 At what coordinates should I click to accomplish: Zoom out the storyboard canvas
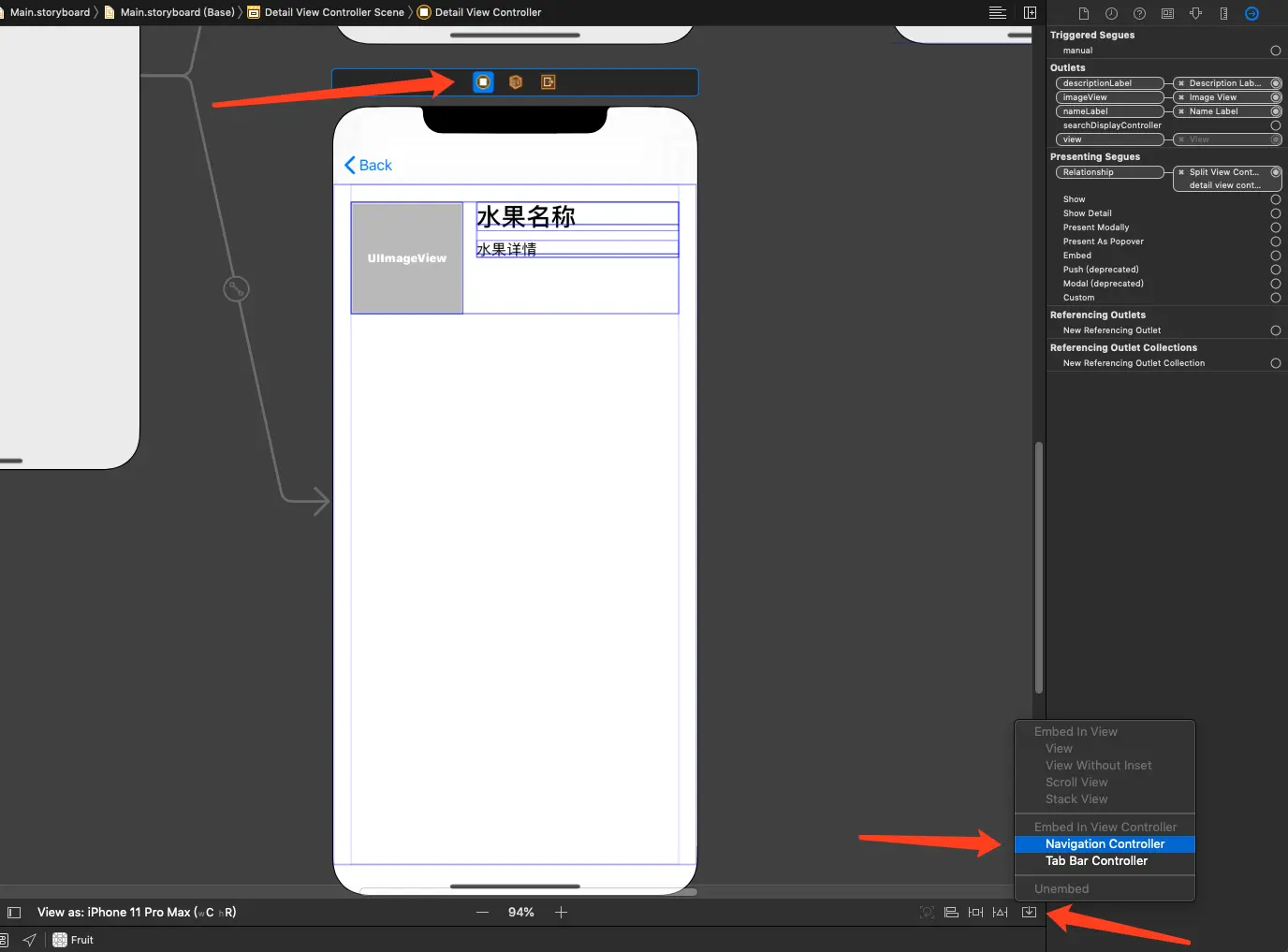pyautogui.click(x=482, y=913)
